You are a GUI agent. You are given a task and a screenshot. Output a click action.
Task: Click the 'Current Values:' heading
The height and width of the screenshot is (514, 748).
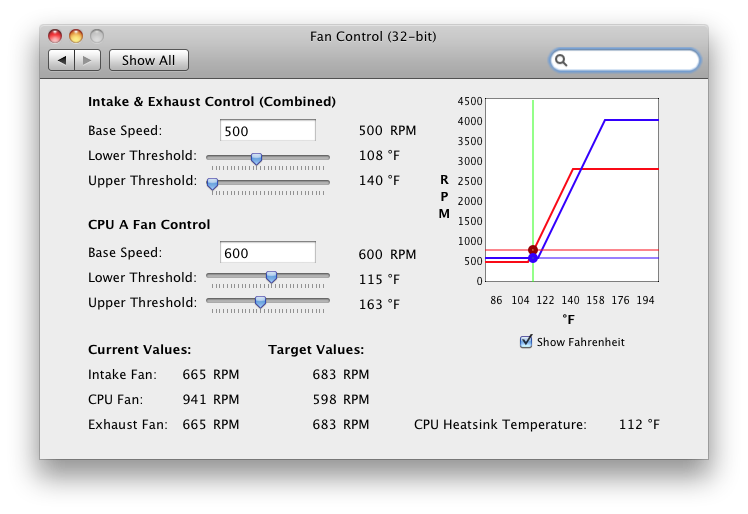(x=139, y=349)
